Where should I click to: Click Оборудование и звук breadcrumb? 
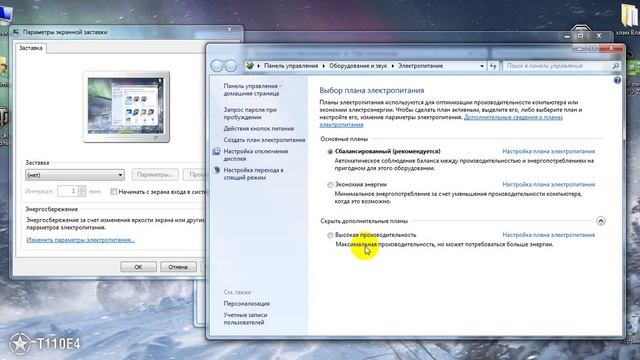[358, 66]
